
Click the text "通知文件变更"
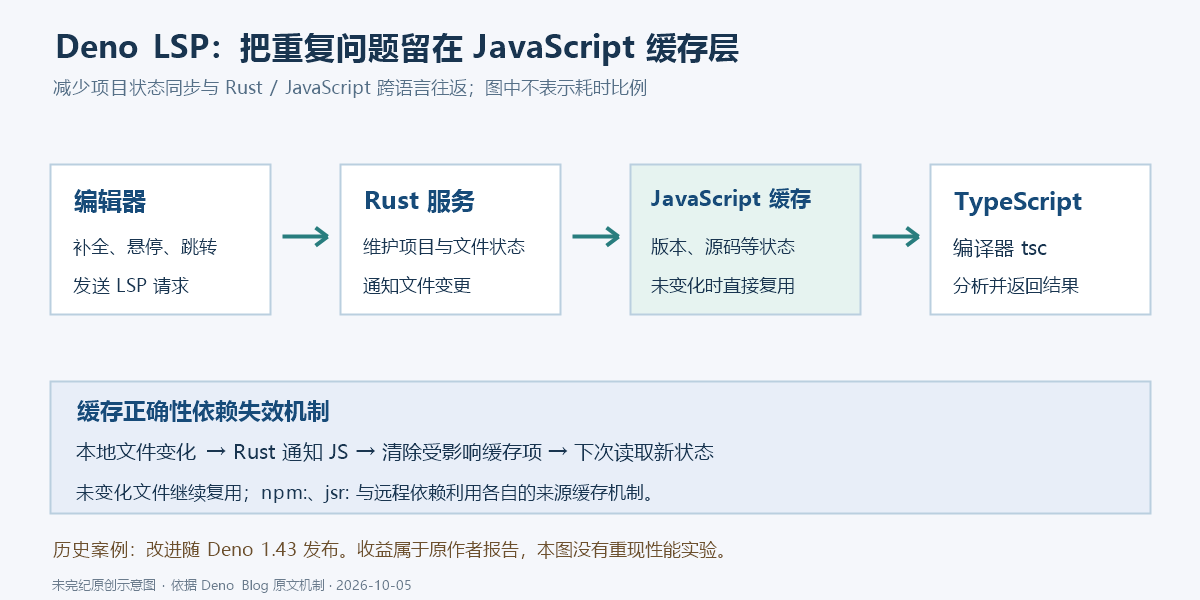417,286
